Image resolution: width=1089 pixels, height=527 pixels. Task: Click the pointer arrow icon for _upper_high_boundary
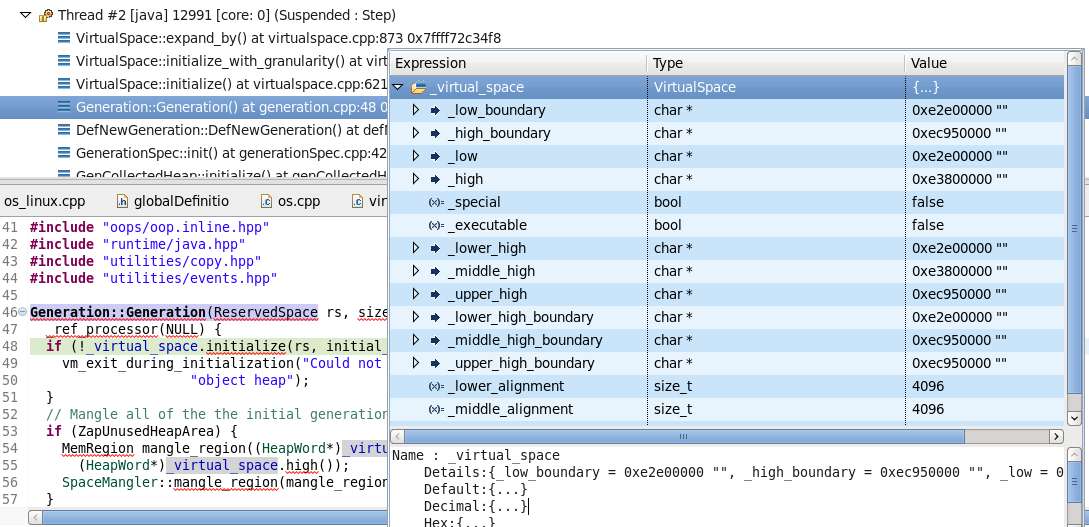[435, 362]
